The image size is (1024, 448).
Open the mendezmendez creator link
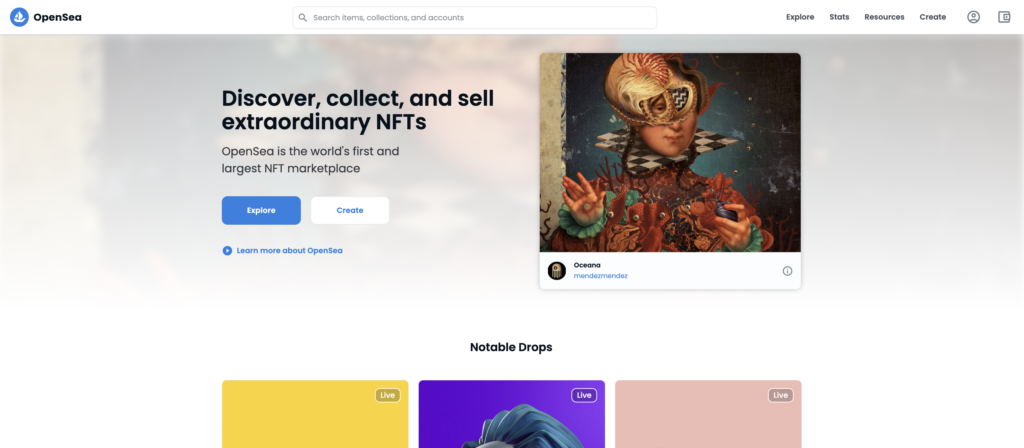[x=600, y=276]
